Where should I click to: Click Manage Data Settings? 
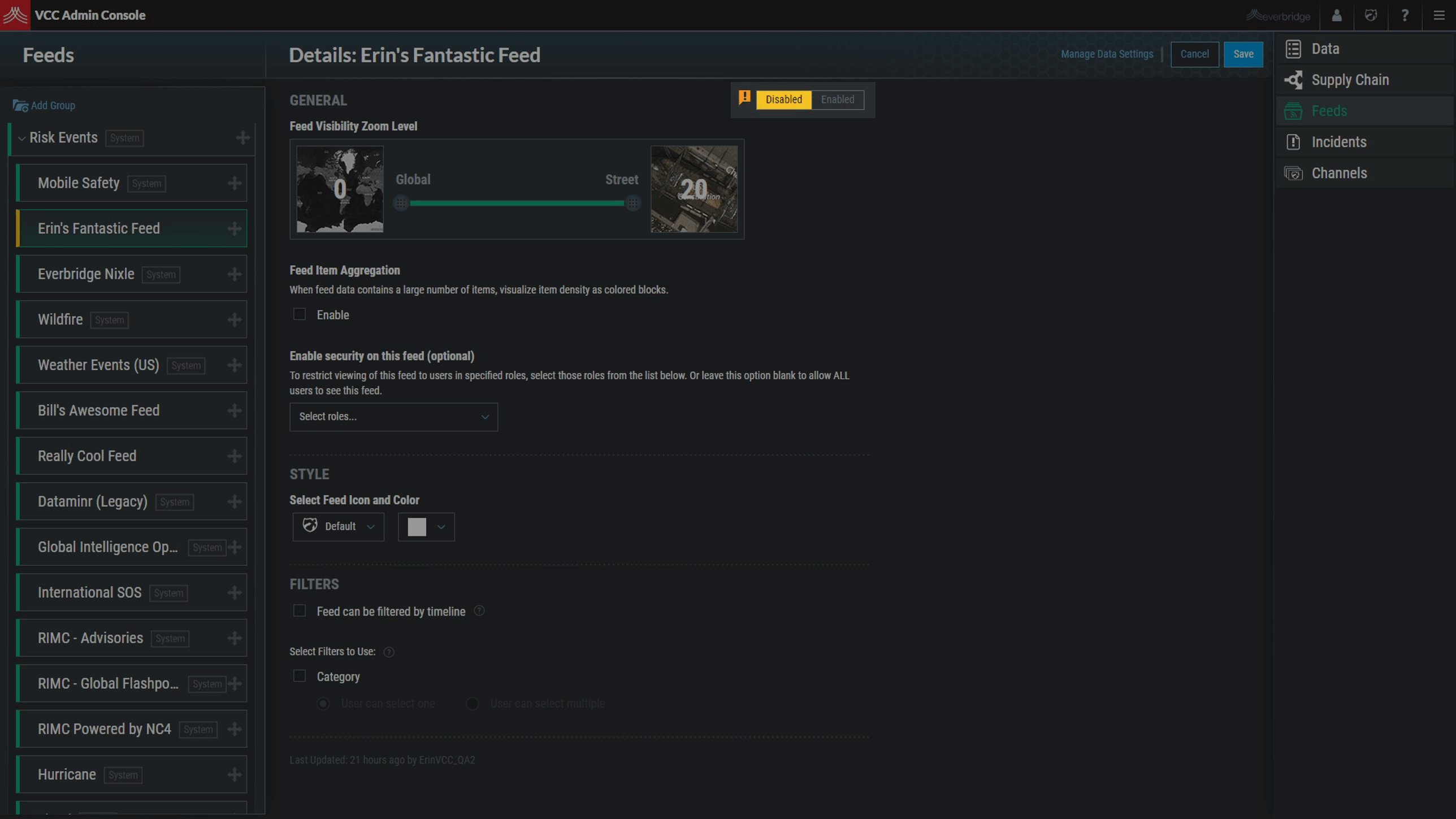click(1107, 54)
